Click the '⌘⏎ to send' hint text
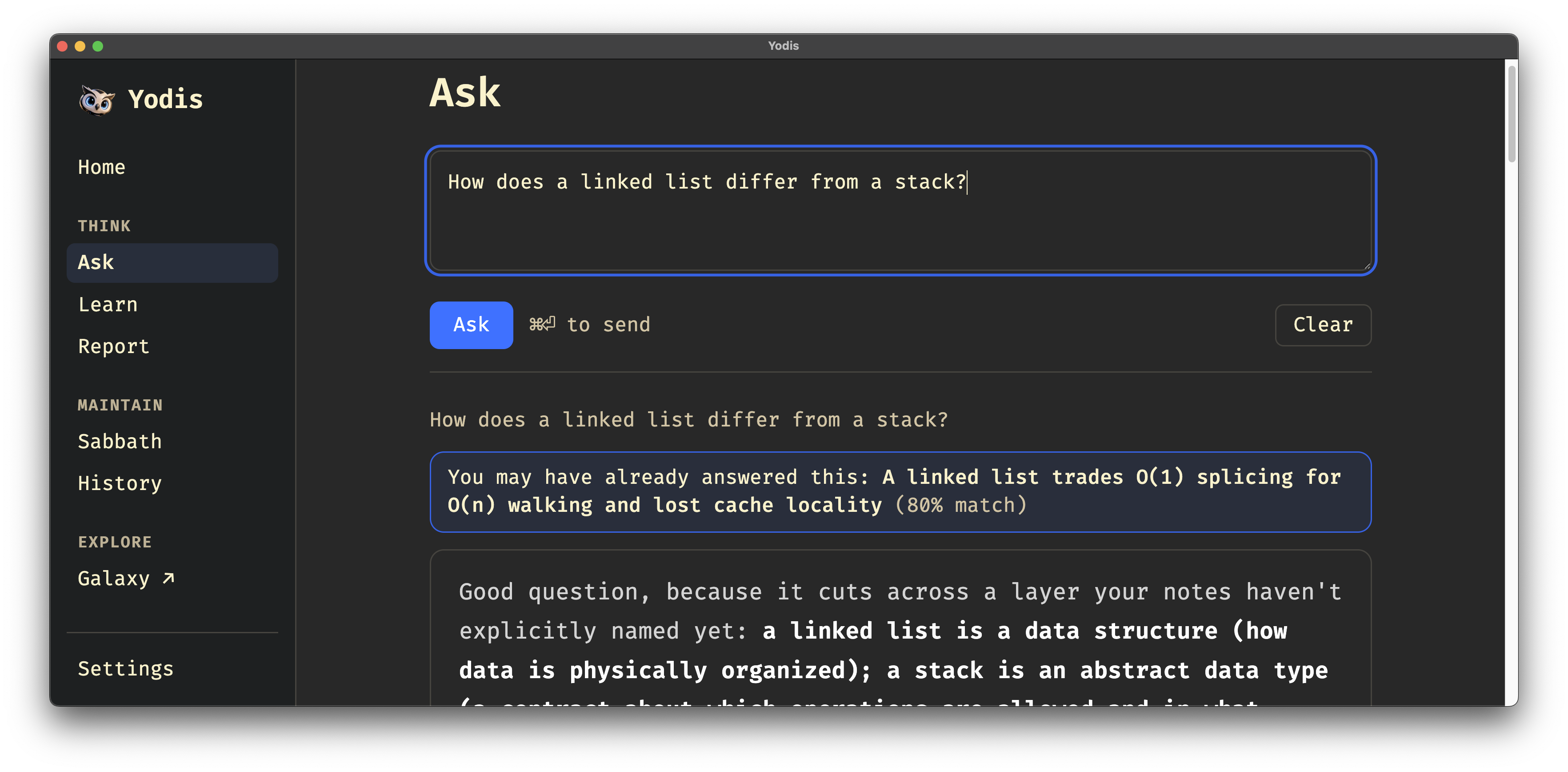 [589, 325]
